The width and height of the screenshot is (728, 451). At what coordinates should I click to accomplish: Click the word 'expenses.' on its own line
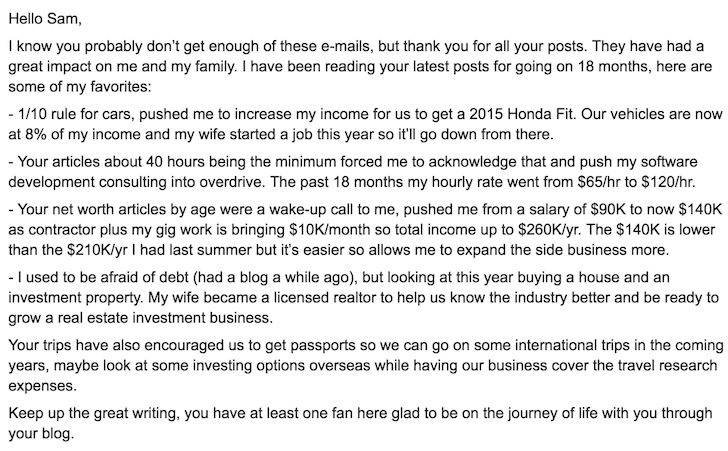tap(42, 386)
